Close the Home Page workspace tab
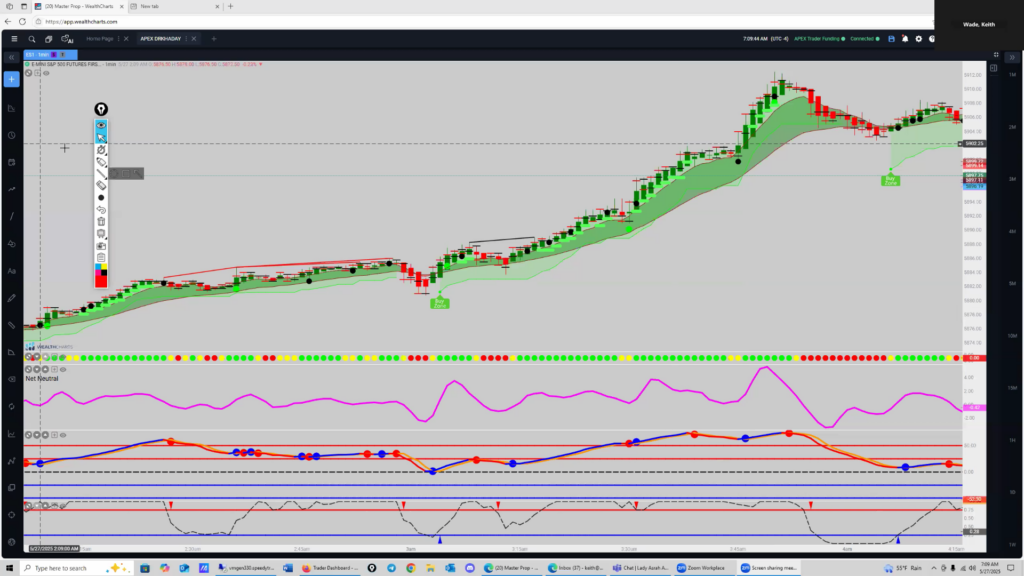Viewport: 1024px width, 576px height. [x=126, y=39]
